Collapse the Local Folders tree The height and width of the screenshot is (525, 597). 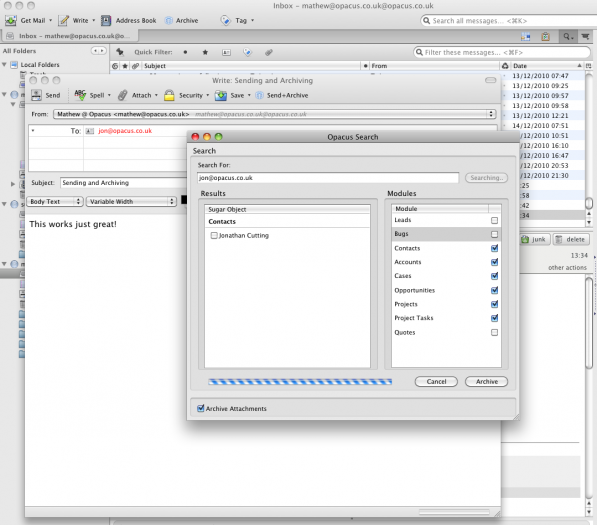[4, 65]
